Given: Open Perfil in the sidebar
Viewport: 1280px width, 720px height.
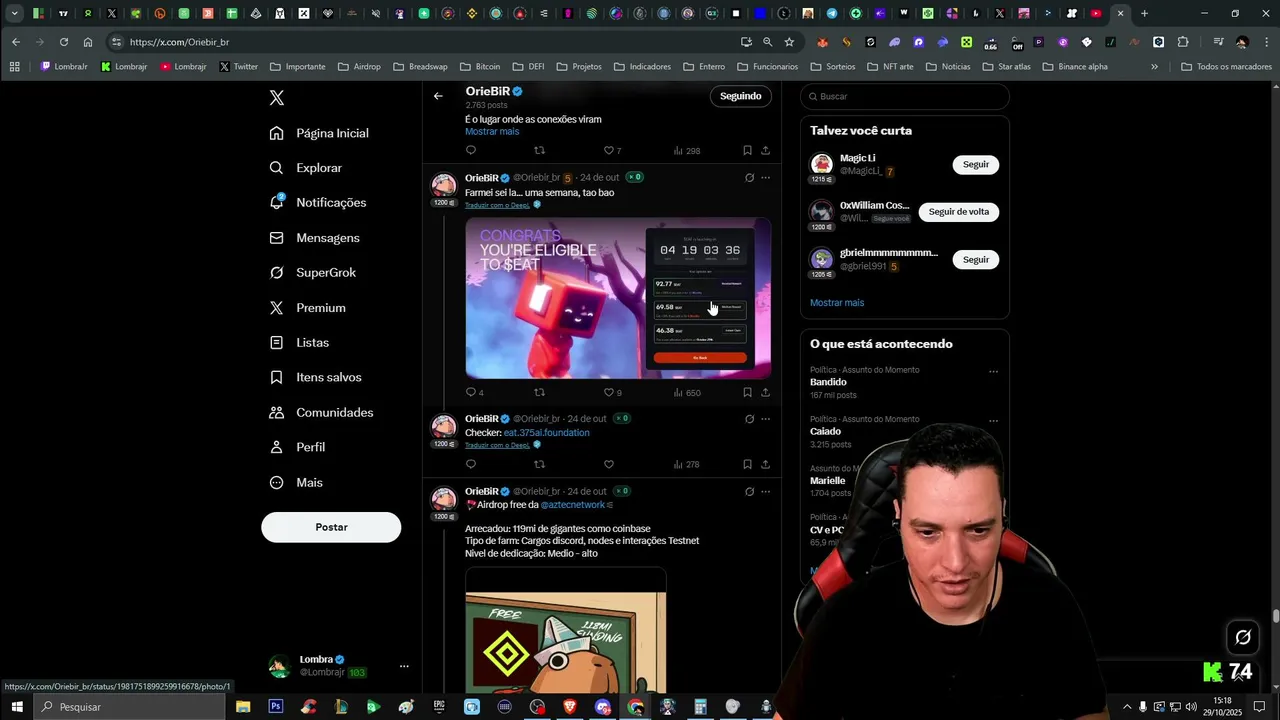Looking at the screenshot, I should coord(297,447).
